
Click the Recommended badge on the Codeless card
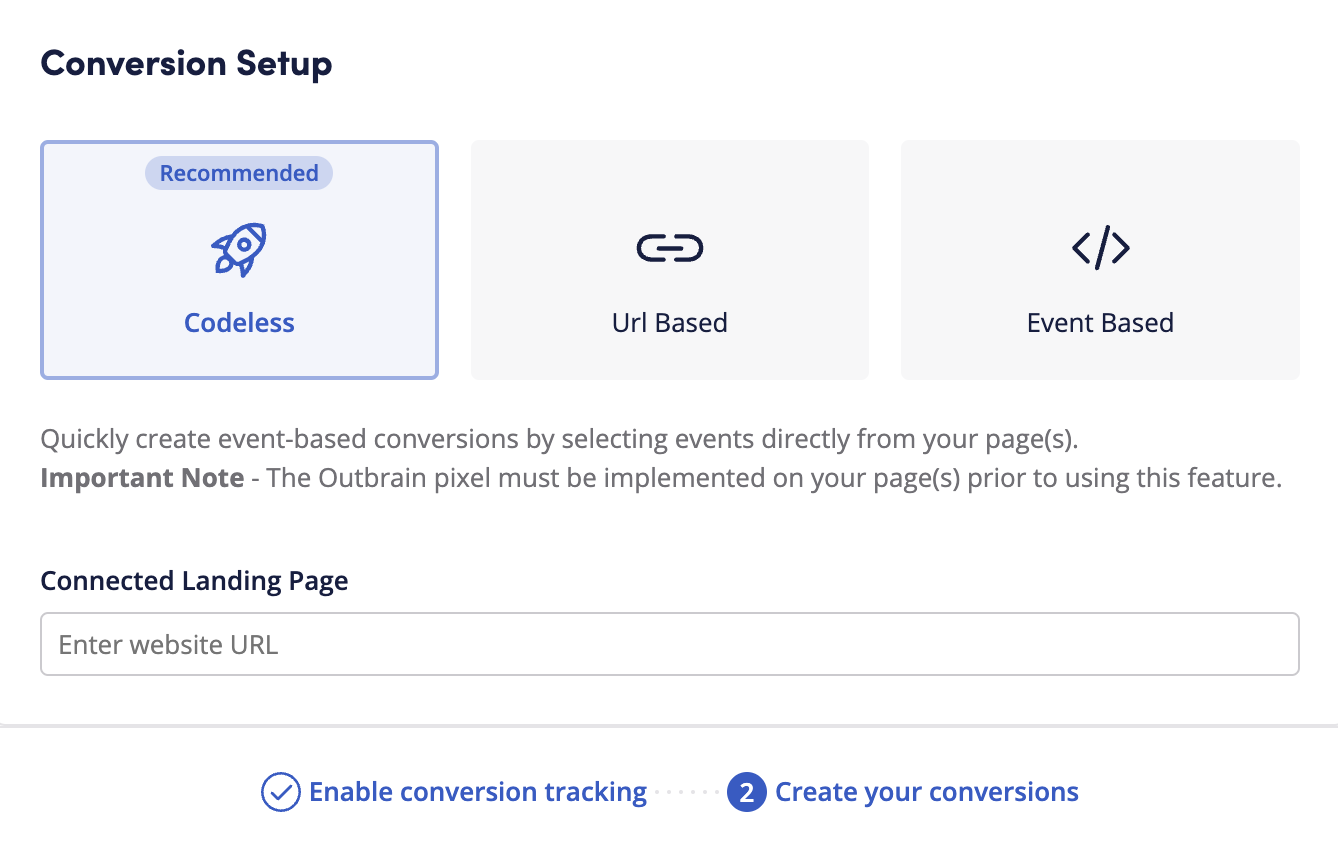pyautogui.click(x=239, y=172)
